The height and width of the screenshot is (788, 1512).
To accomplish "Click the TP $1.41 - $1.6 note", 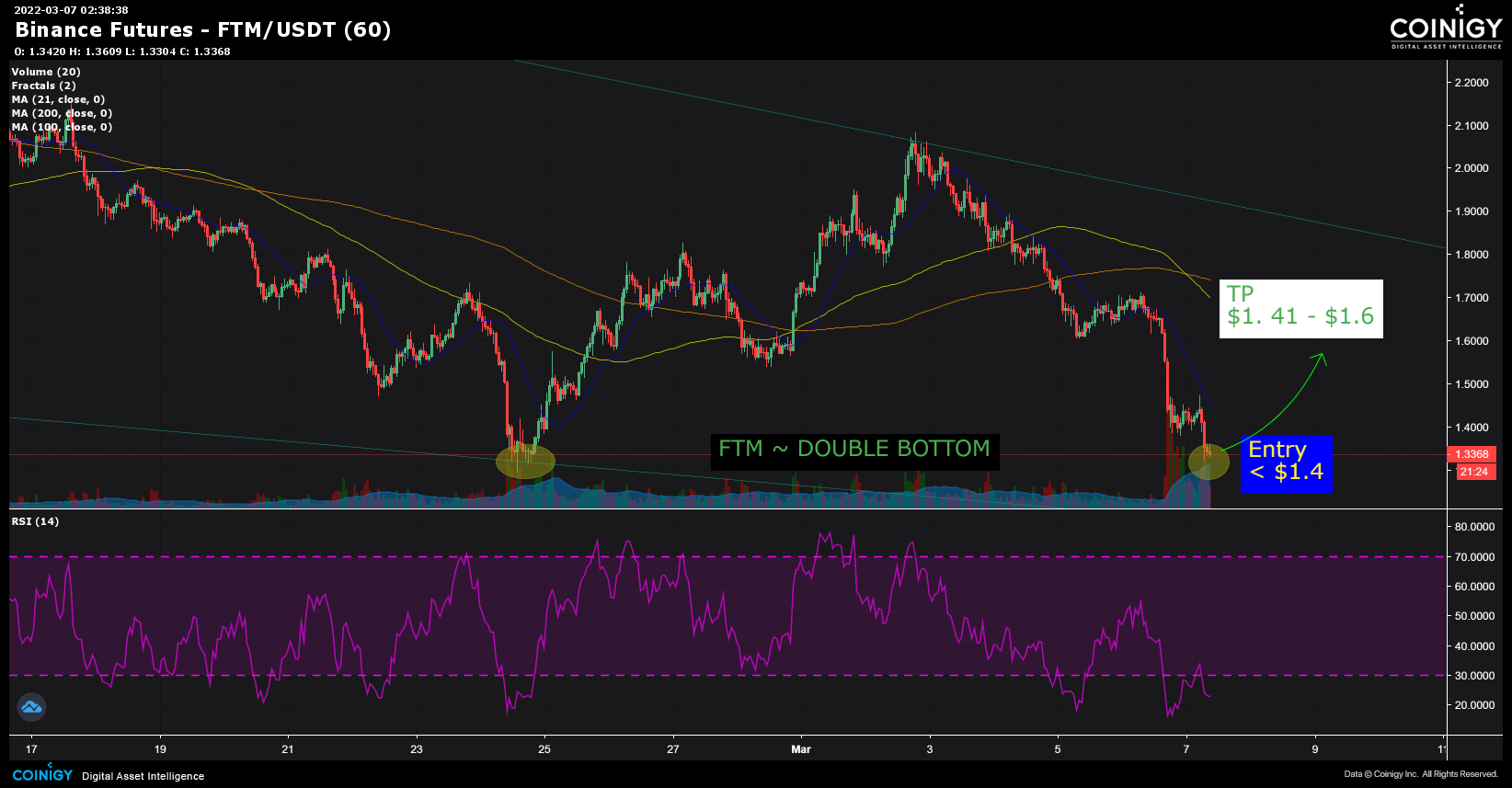I will point(1300,308).
